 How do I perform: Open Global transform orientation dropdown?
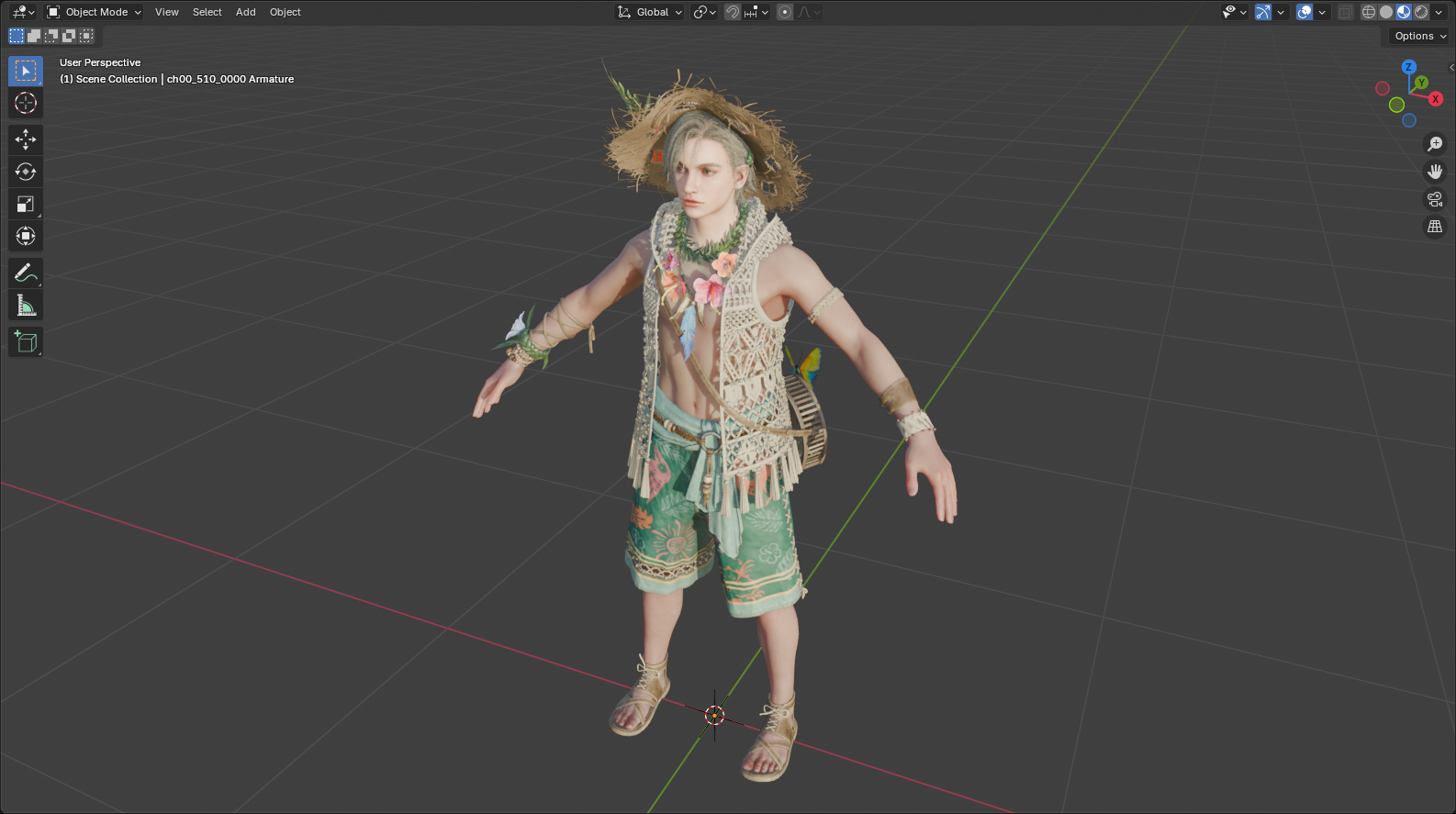[650, 12]
